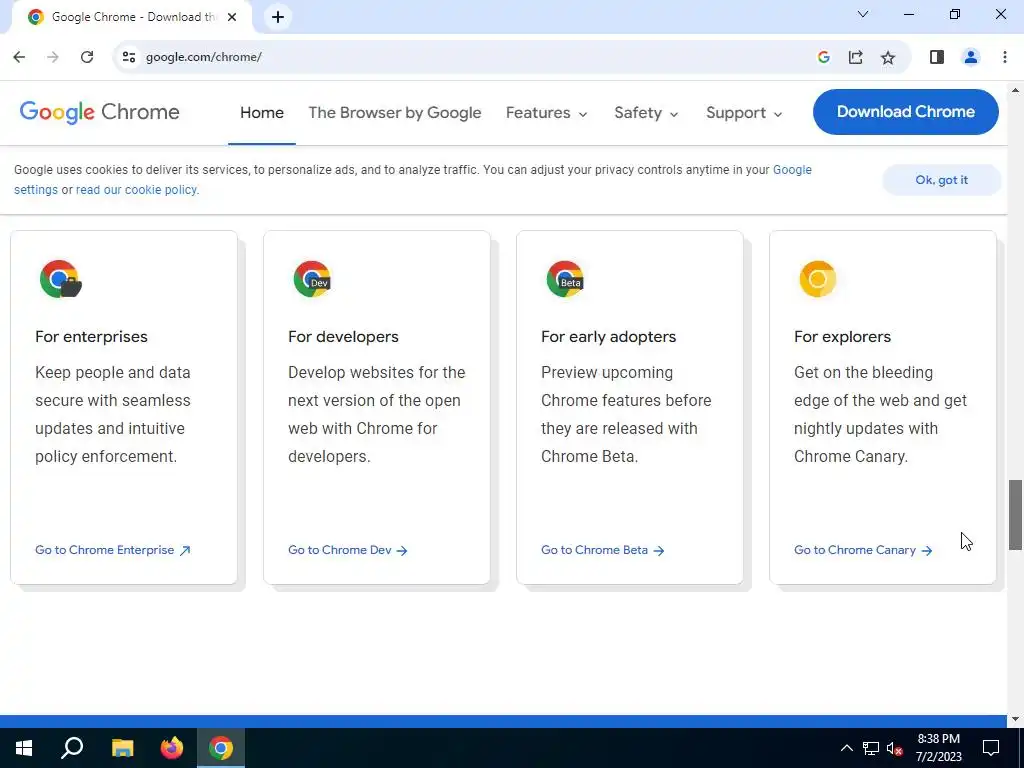Expand the Features dropdown menu
Viewport: 1024px width, 768px height.
[x=547, y=113]
